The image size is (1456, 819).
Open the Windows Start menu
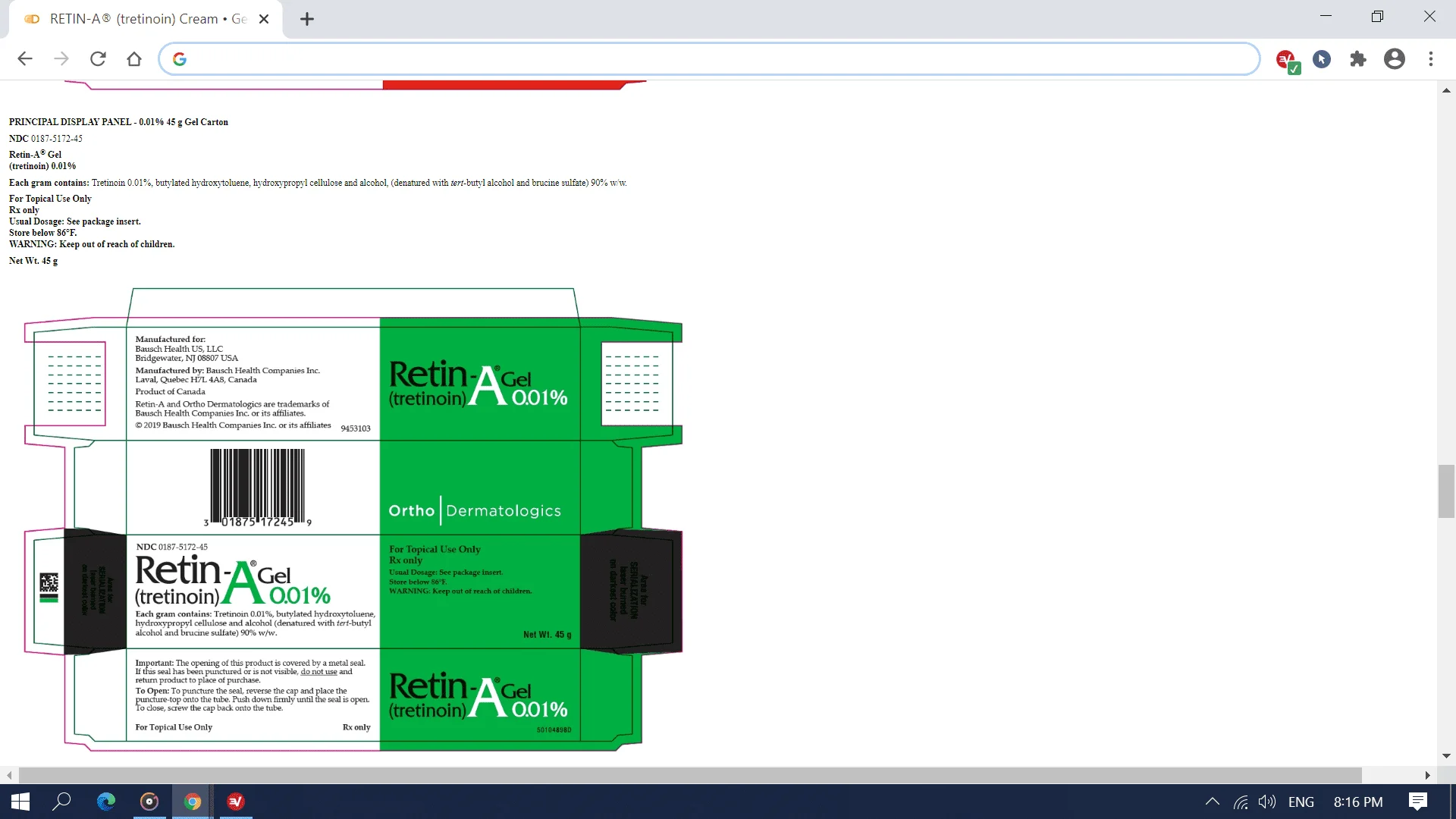20,802
